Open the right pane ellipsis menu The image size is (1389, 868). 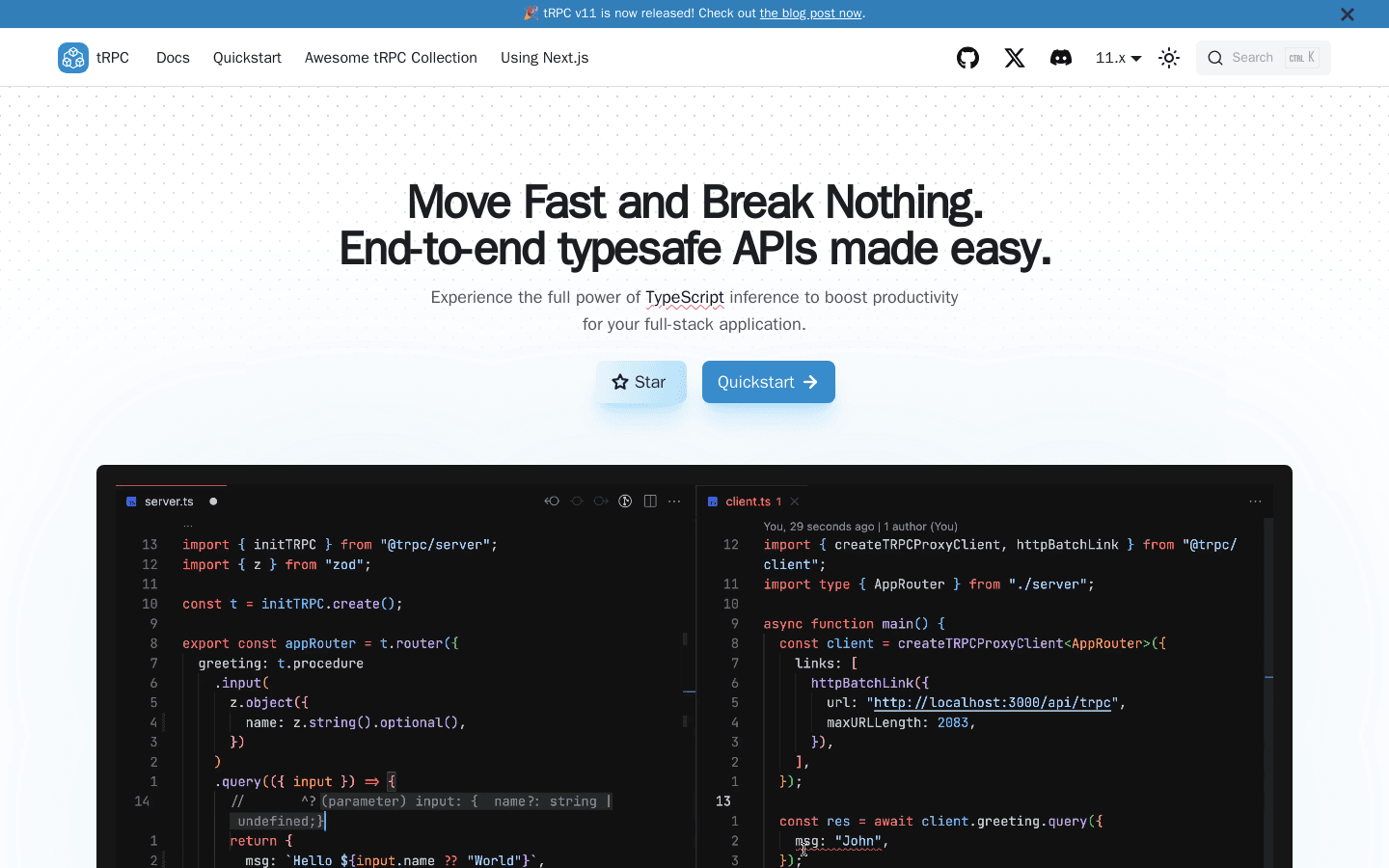point(1255,501)
